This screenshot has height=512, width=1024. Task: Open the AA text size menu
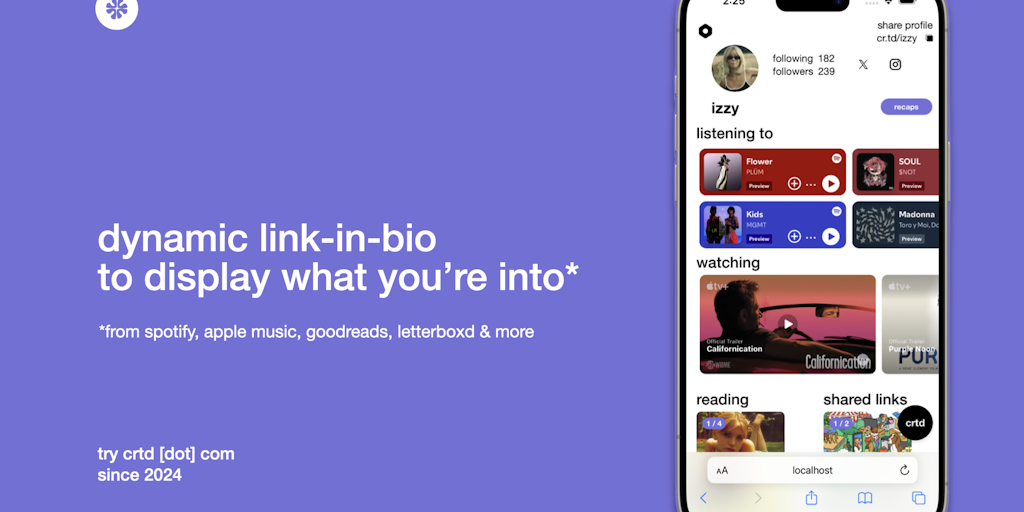[x=722, y=471]
